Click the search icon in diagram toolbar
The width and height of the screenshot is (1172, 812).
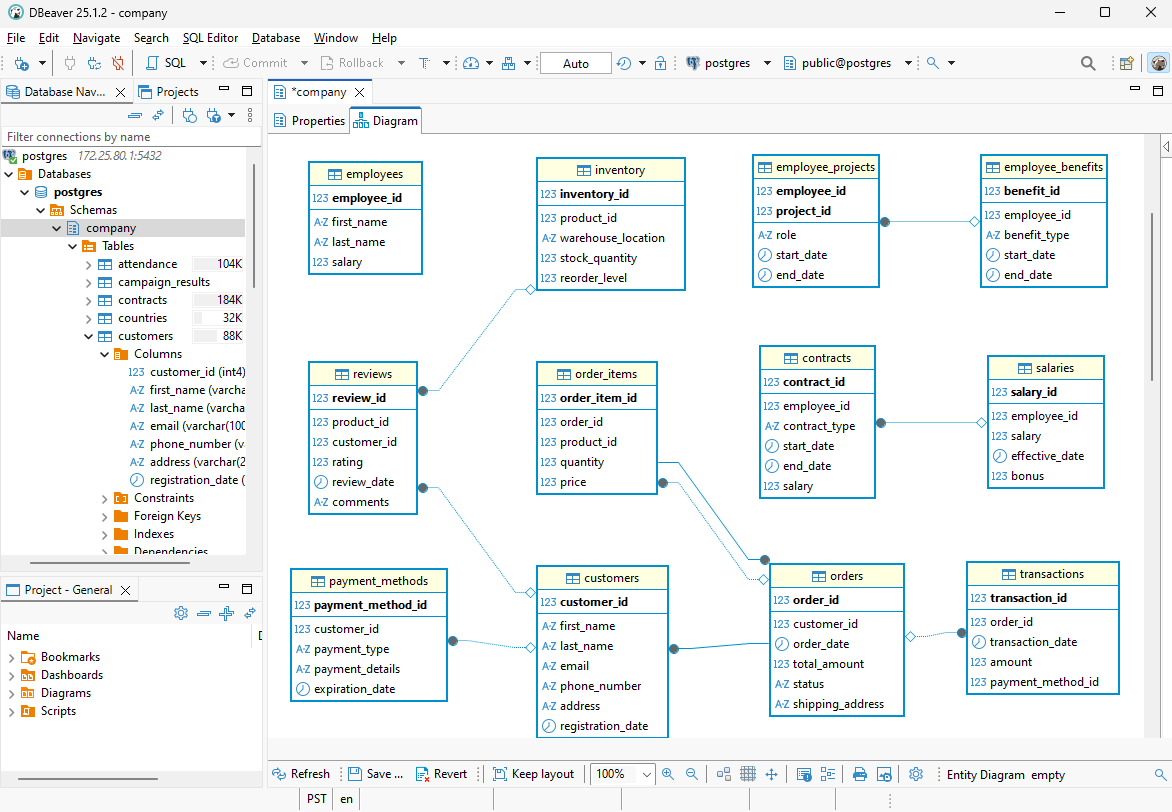tap(1160, 775)
